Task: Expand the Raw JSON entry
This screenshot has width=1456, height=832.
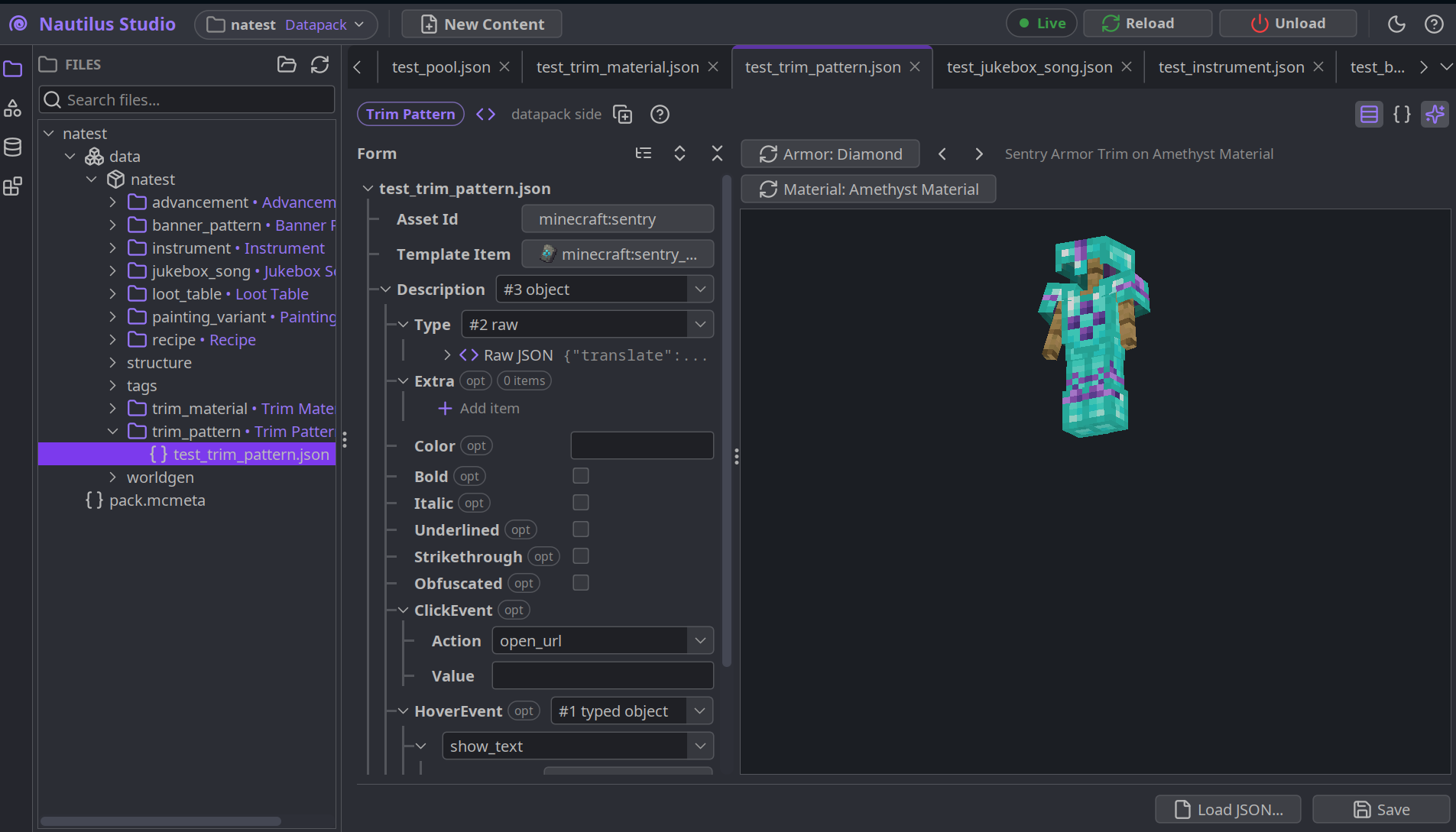Action: click(x=447, y=355)
